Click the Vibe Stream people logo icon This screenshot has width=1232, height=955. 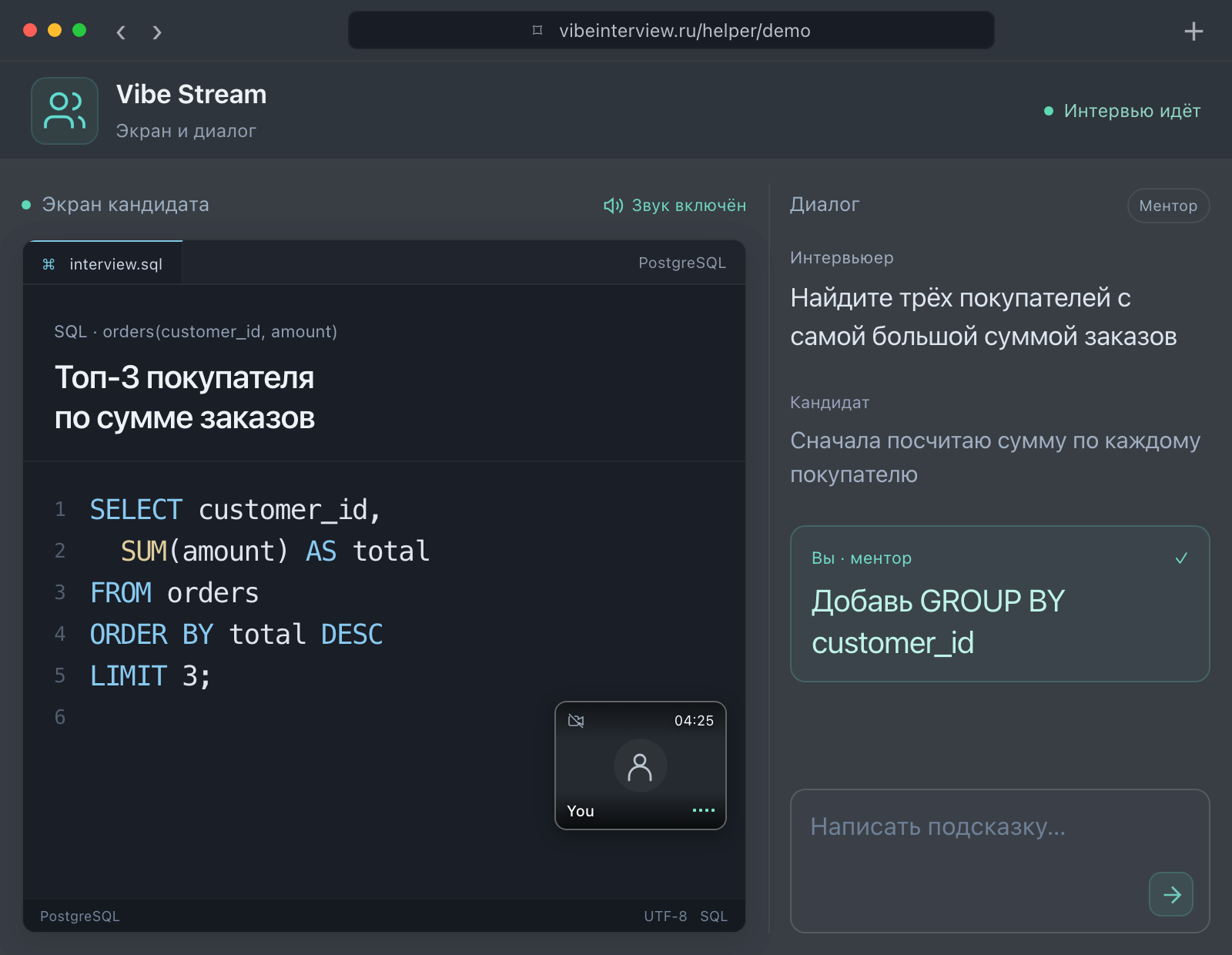65,111
